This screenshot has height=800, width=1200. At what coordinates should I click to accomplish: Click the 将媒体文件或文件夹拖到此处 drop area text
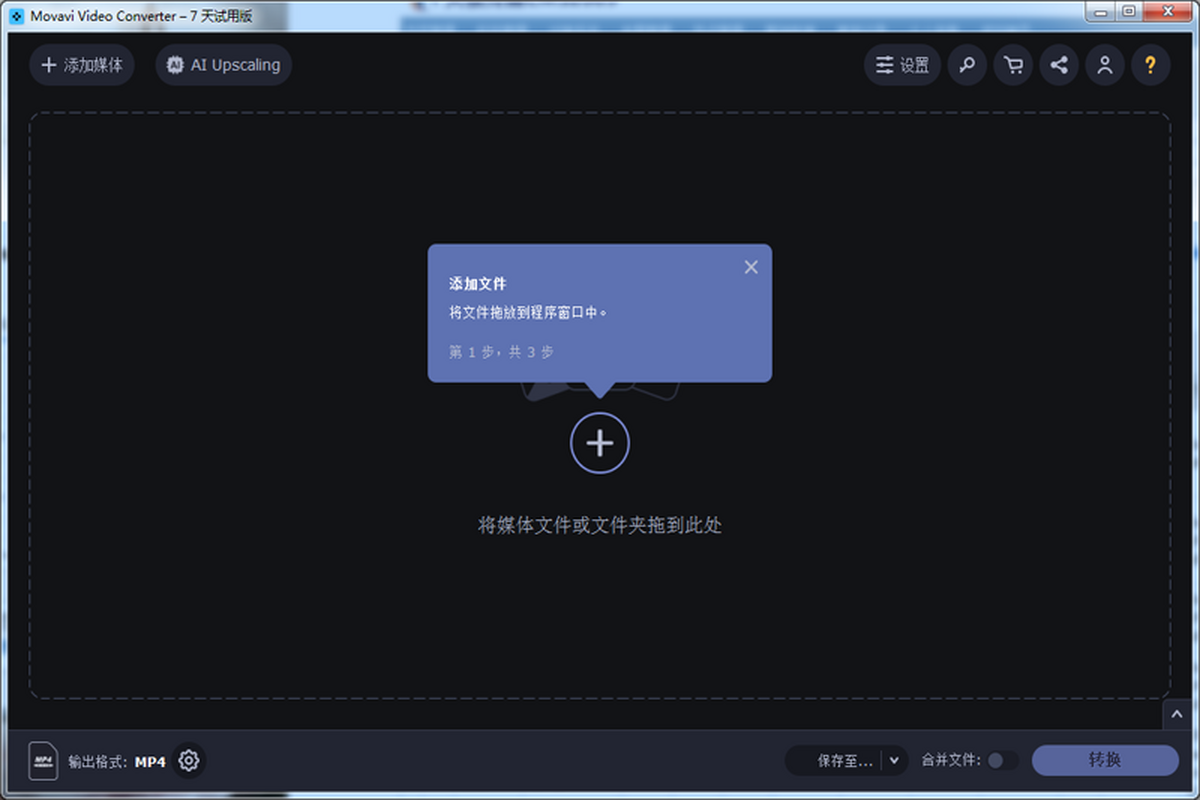tap(600, 525)
